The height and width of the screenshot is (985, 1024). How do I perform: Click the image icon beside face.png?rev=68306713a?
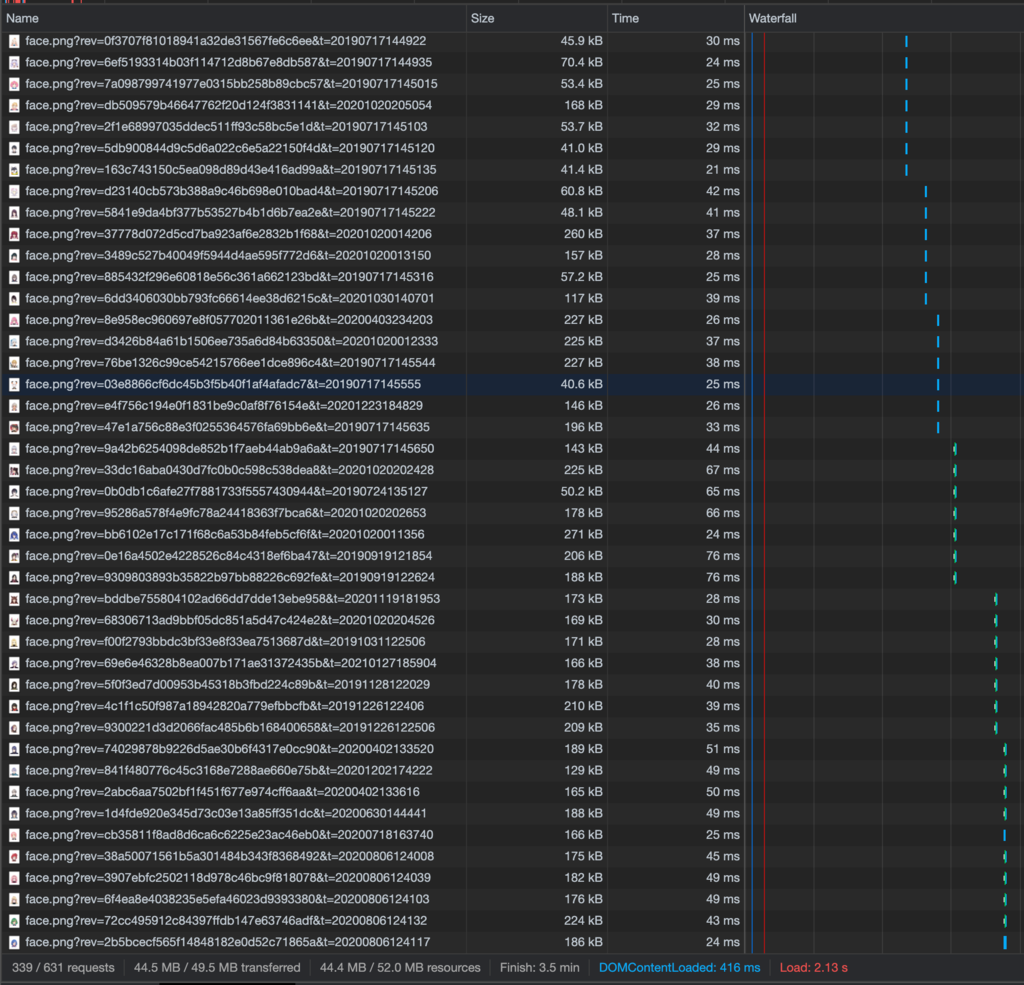coord(14,620)
